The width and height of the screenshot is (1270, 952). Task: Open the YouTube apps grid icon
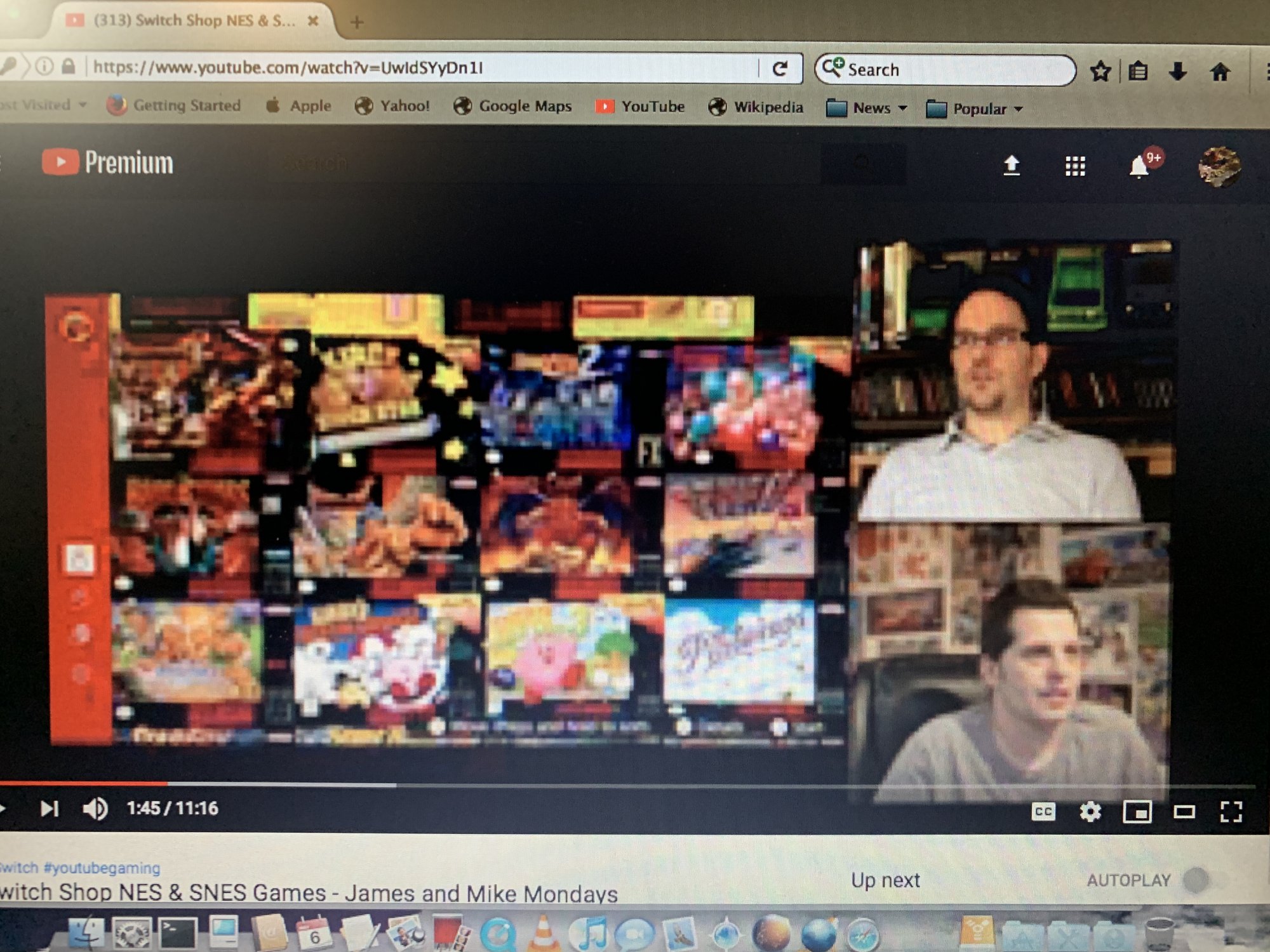[x=1074, y=166]
